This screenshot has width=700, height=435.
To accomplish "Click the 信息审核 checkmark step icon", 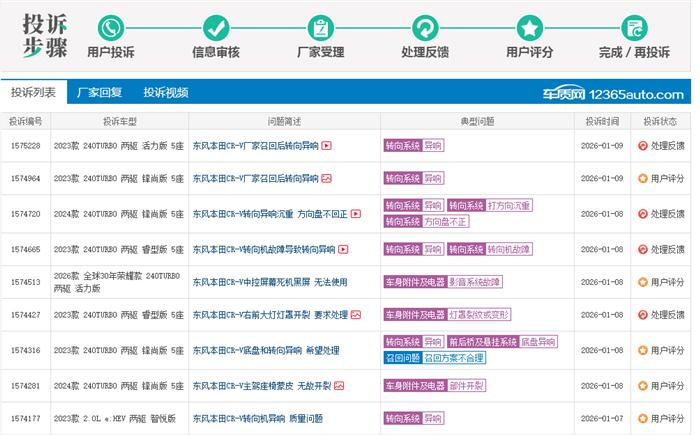I will click(x=215, y=27).
